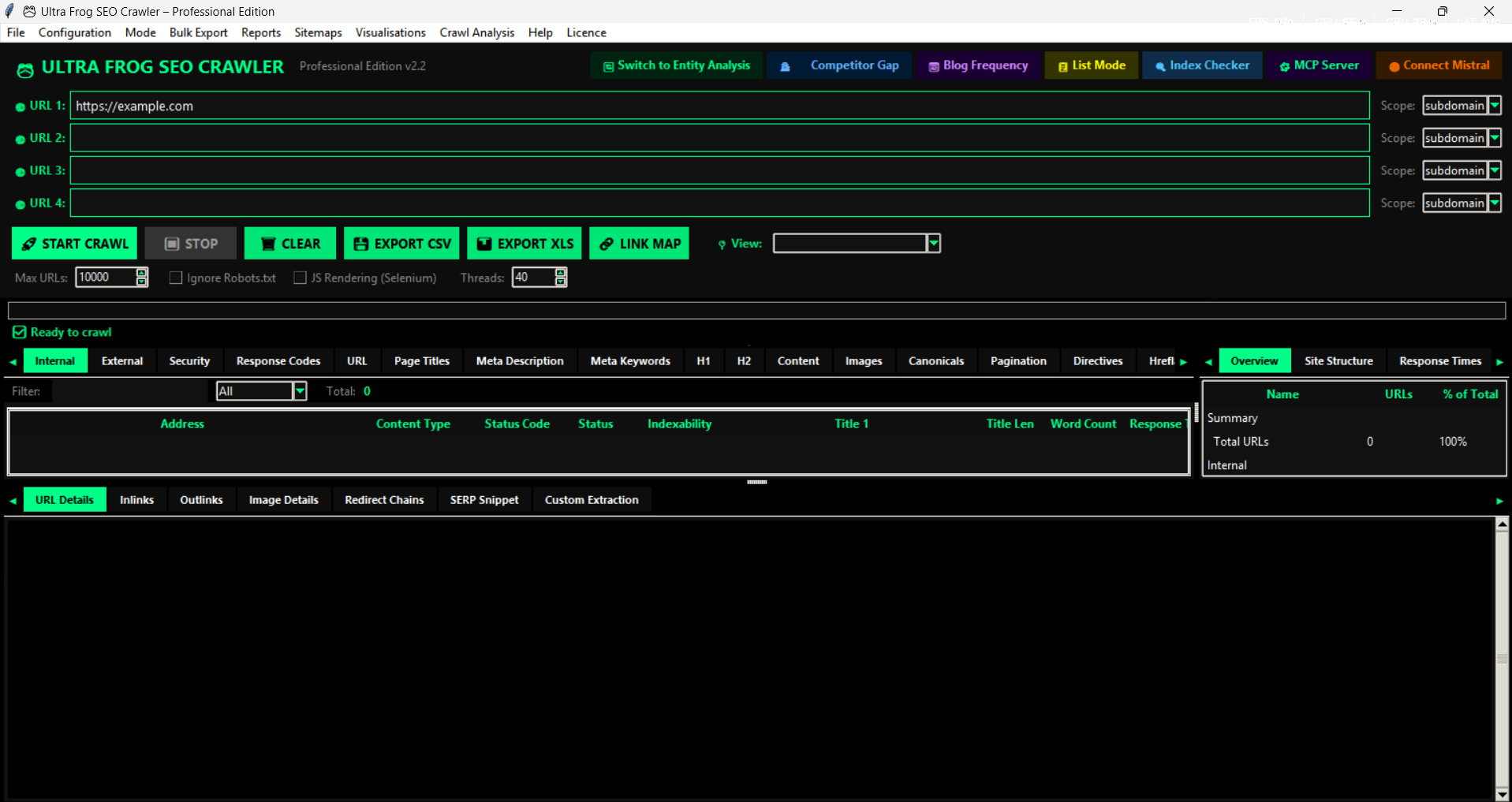Click the URL 2 input field
Viewport: 1512px width, 802px height.
719,138
